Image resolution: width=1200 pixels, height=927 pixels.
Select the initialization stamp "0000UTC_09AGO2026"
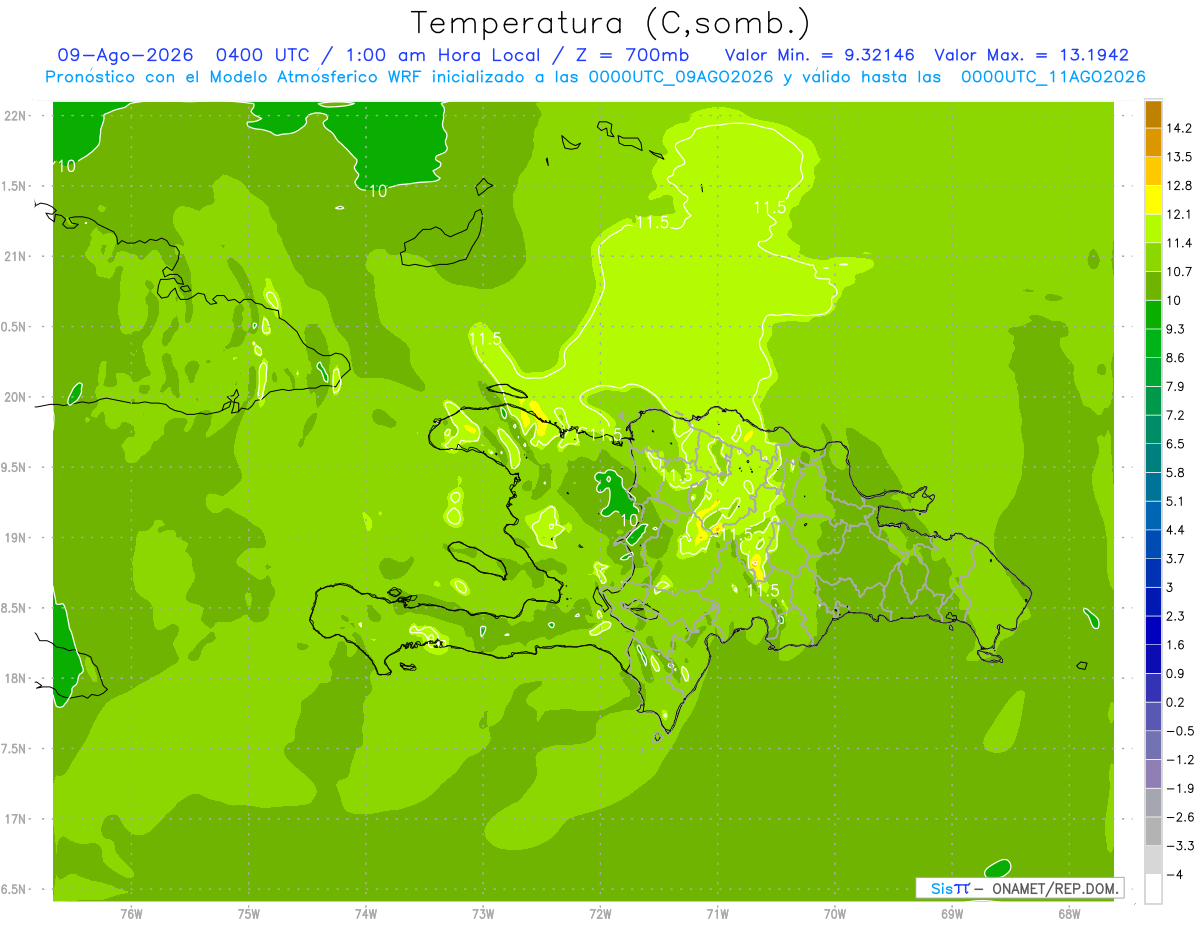pos(681,77)
